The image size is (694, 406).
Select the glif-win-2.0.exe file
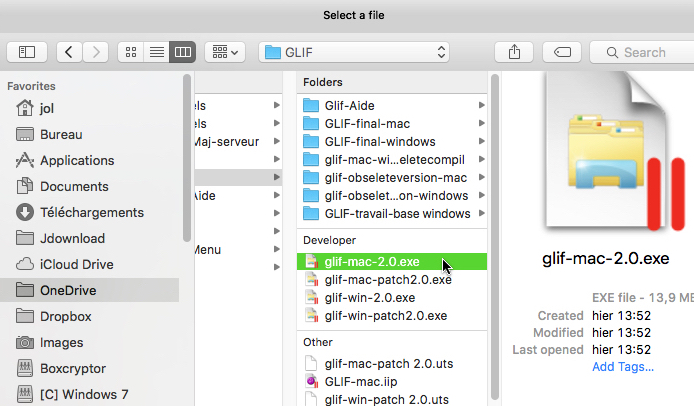[370, 298]
